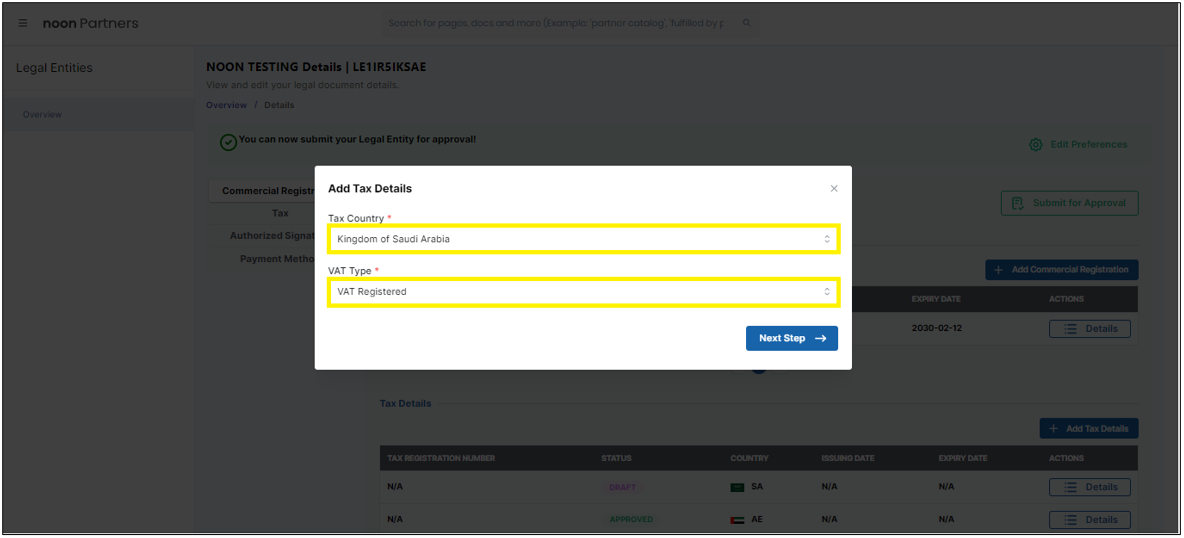Expand the VAT Type dropdown
The height and width of the screenshot is (538, 1184).
(583, 292)
